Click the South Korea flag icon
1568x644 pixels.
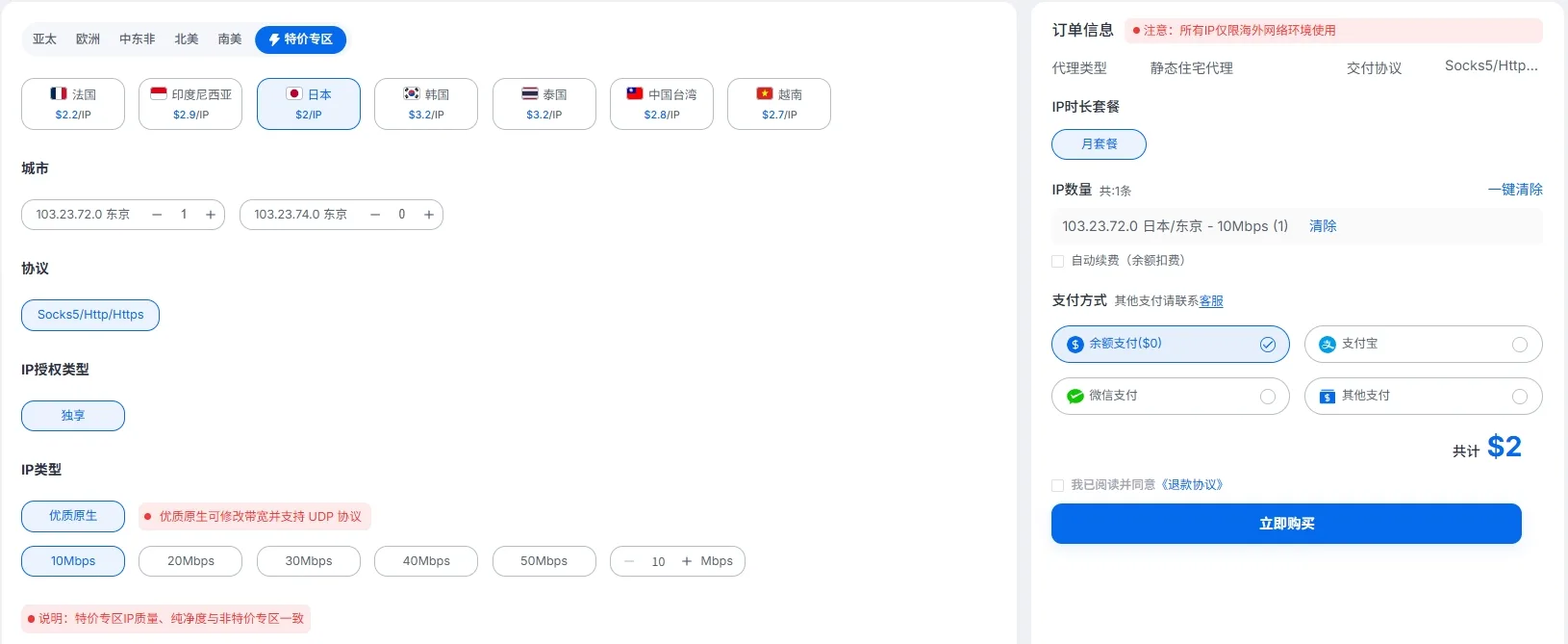412,93
